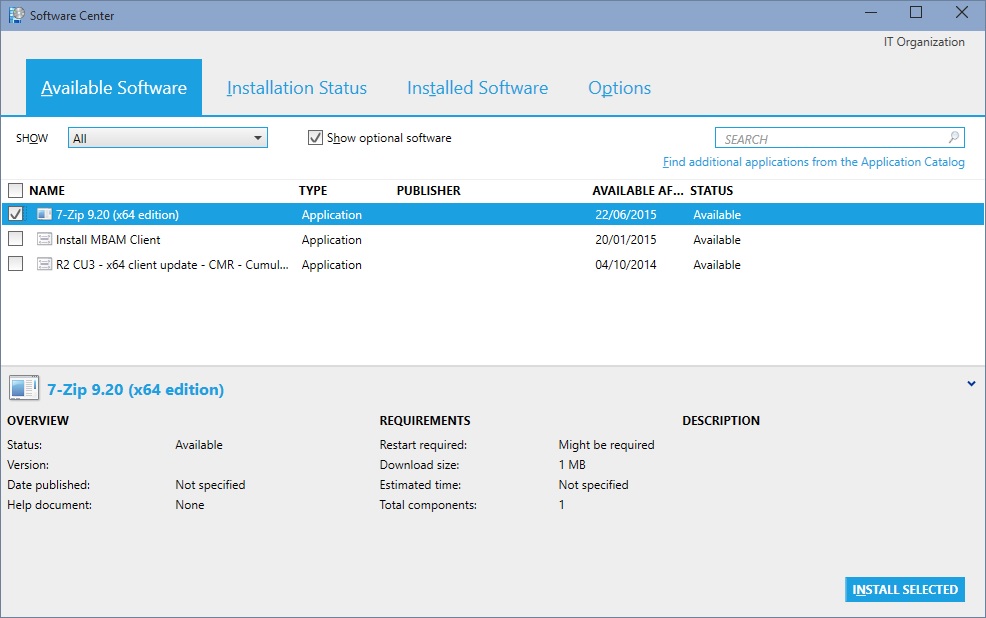
Task: Click the Install MBAM Client row icon
Action: click(44, 239)
